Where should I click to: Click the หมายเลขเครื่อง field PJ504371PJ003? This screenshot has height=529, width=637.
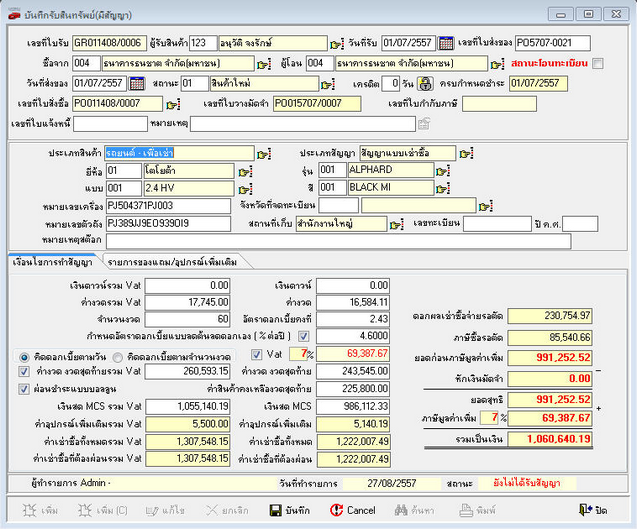[x=168, y=206]
